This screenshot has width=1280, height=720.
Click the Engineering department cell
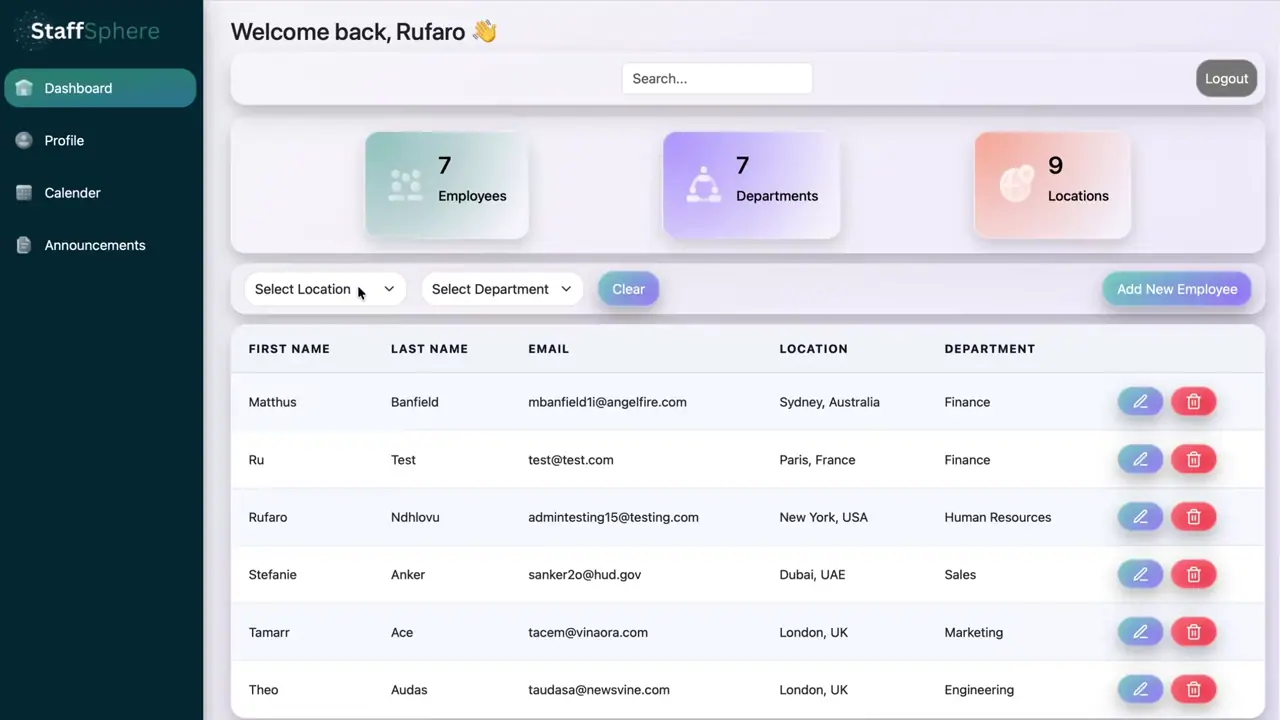979,690
